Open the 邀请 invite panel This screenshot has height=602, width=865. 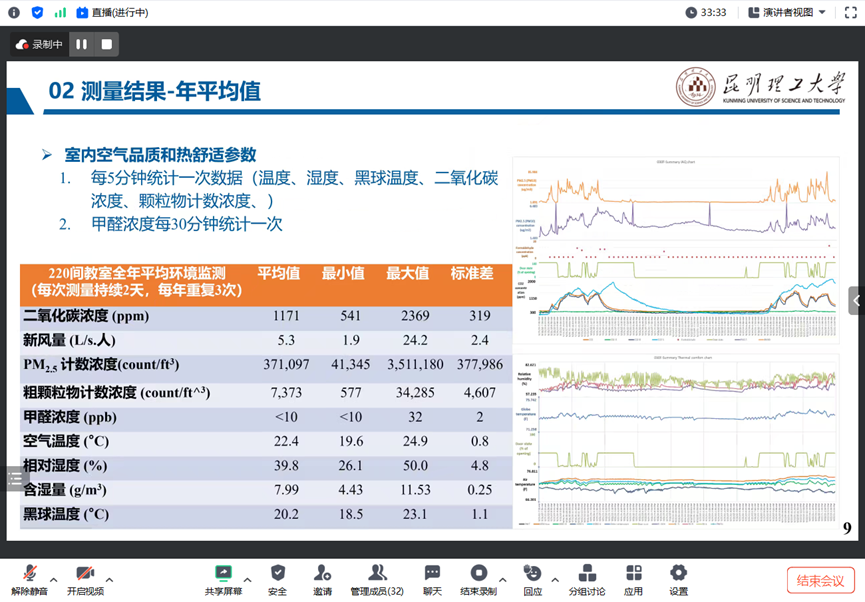tap(322, 579)
